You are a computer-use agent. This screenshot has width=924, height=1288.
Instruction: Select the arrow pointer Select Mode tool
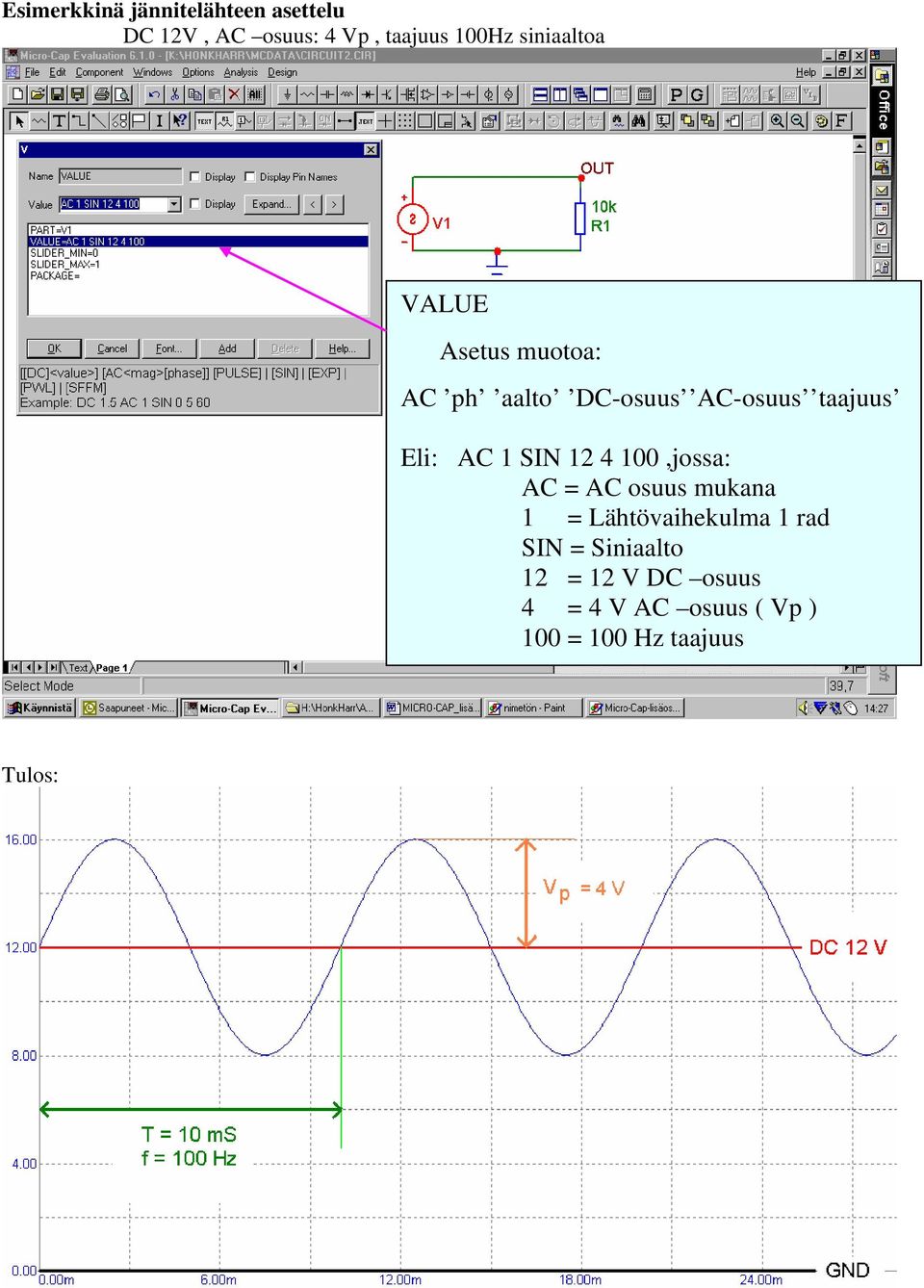point(18,120)
